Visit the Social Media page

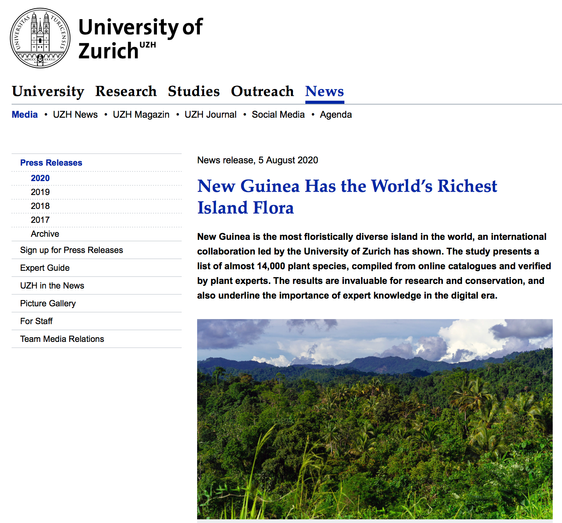pyautogui.click(x=278, y=114)
